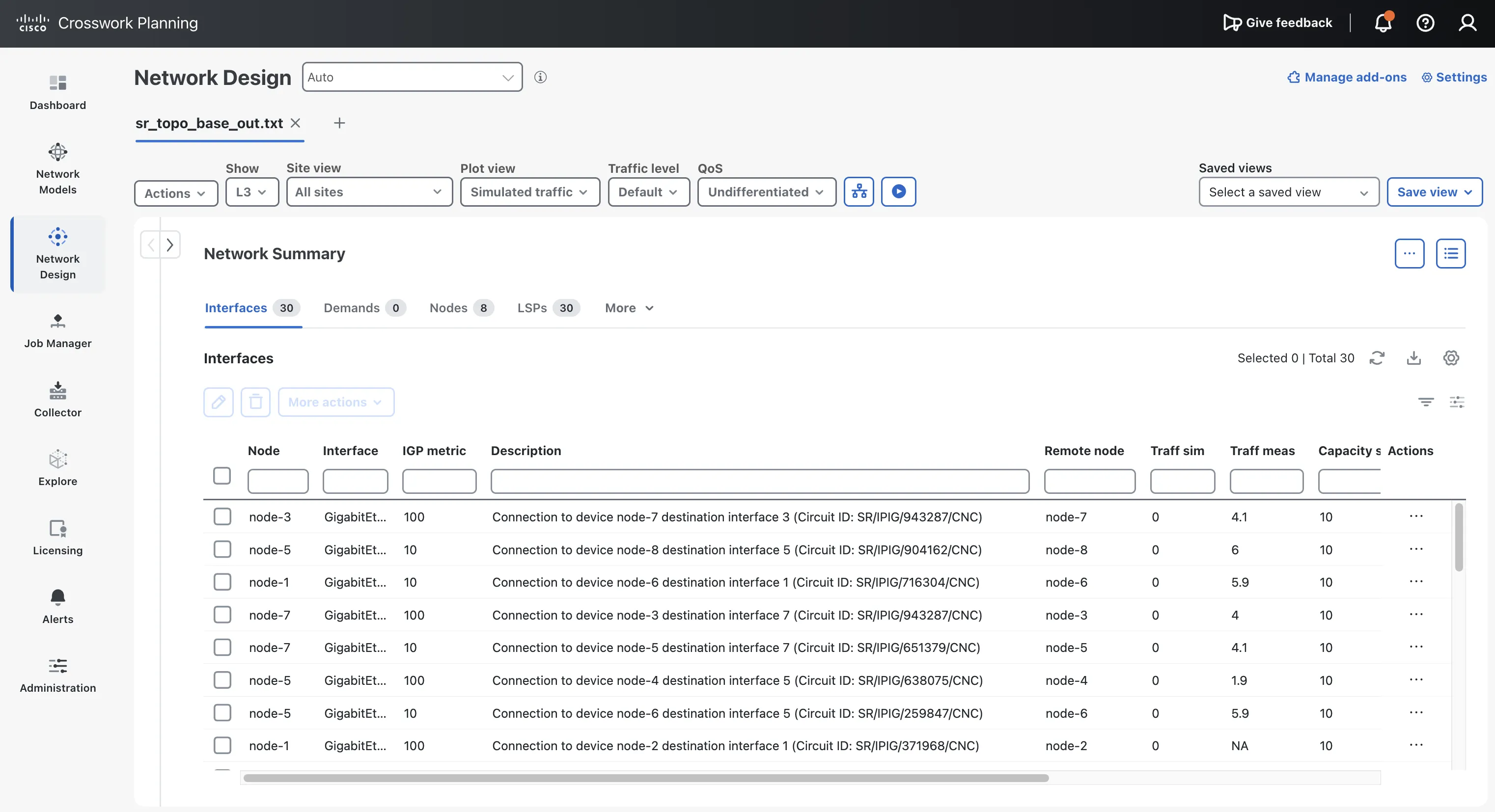
Task: Refresh the Interfaces table
Action: 1377,358
